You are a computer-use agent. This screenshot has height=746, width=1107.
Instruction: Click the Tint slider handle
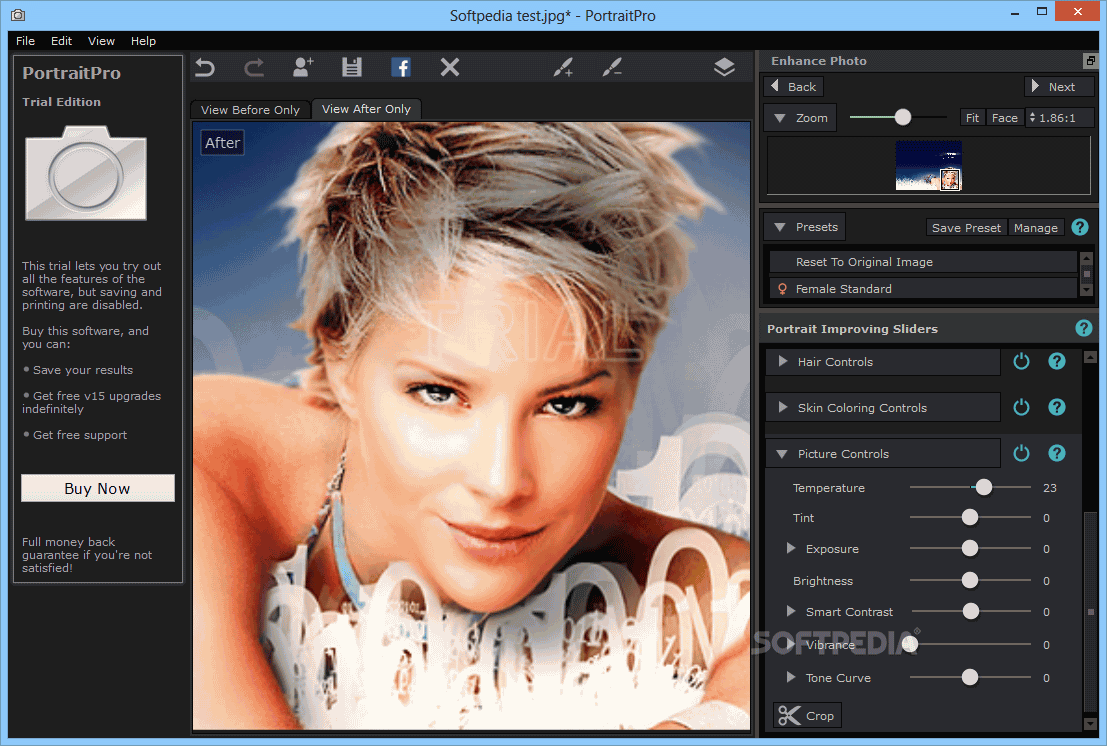point(970,517)
